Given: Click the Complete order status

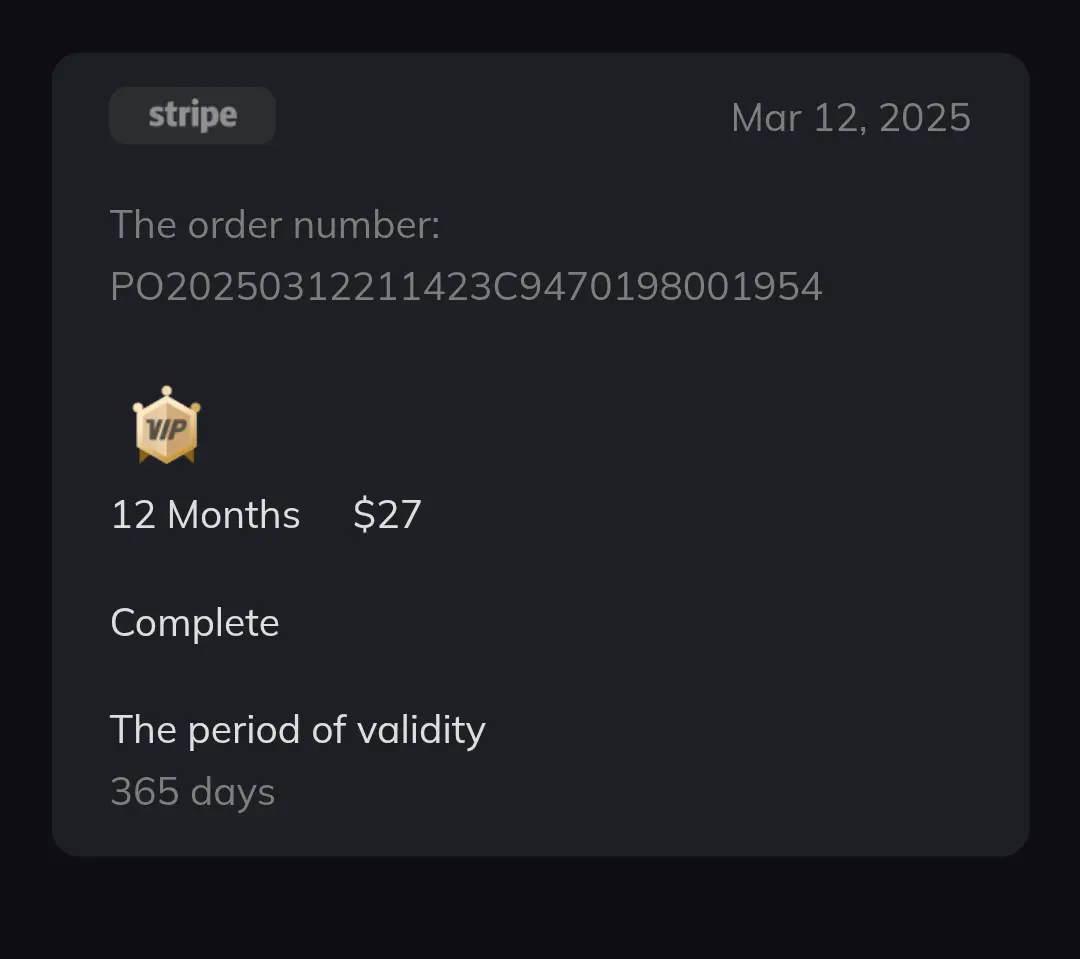Looking at the screenshot, I should point(195,623).
